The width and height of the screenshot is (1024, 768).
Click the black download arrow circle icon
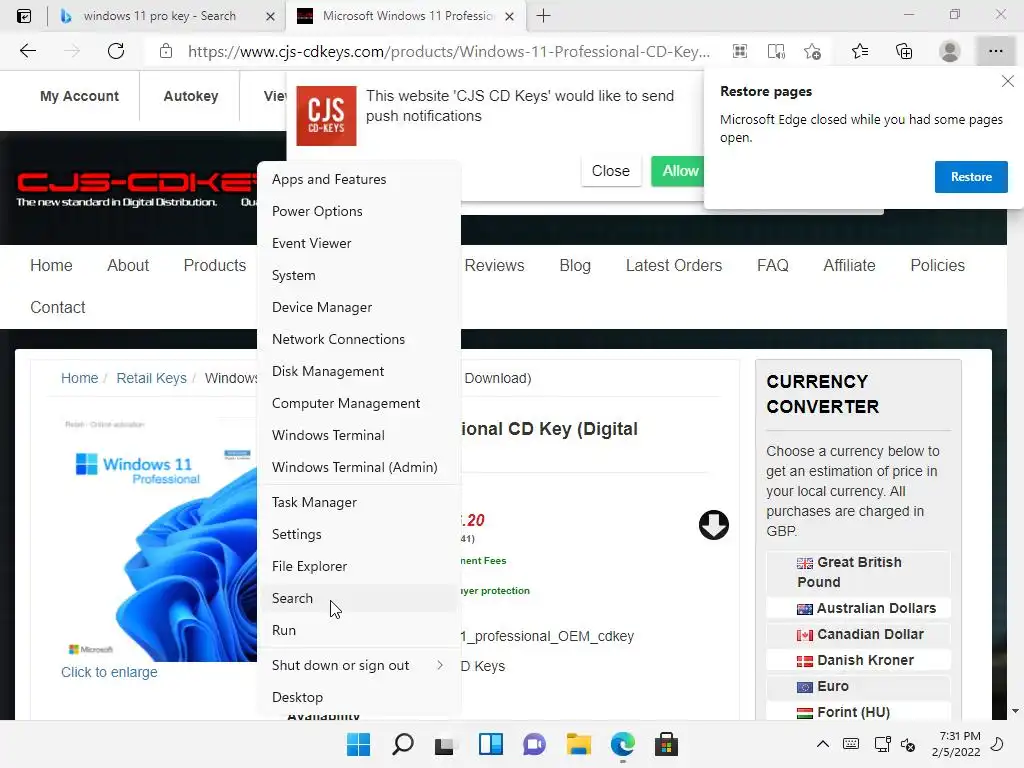[x=714, y=525]
